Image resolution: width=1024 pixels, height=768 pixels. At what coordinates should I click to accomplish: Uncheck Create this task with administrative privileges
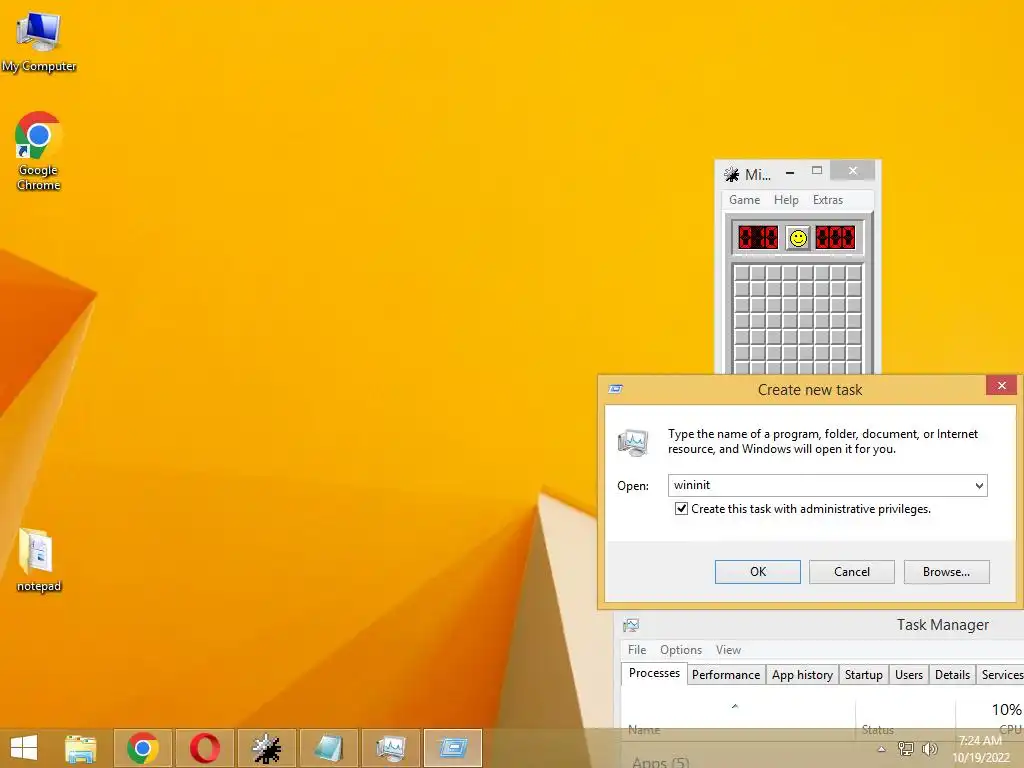681,509
